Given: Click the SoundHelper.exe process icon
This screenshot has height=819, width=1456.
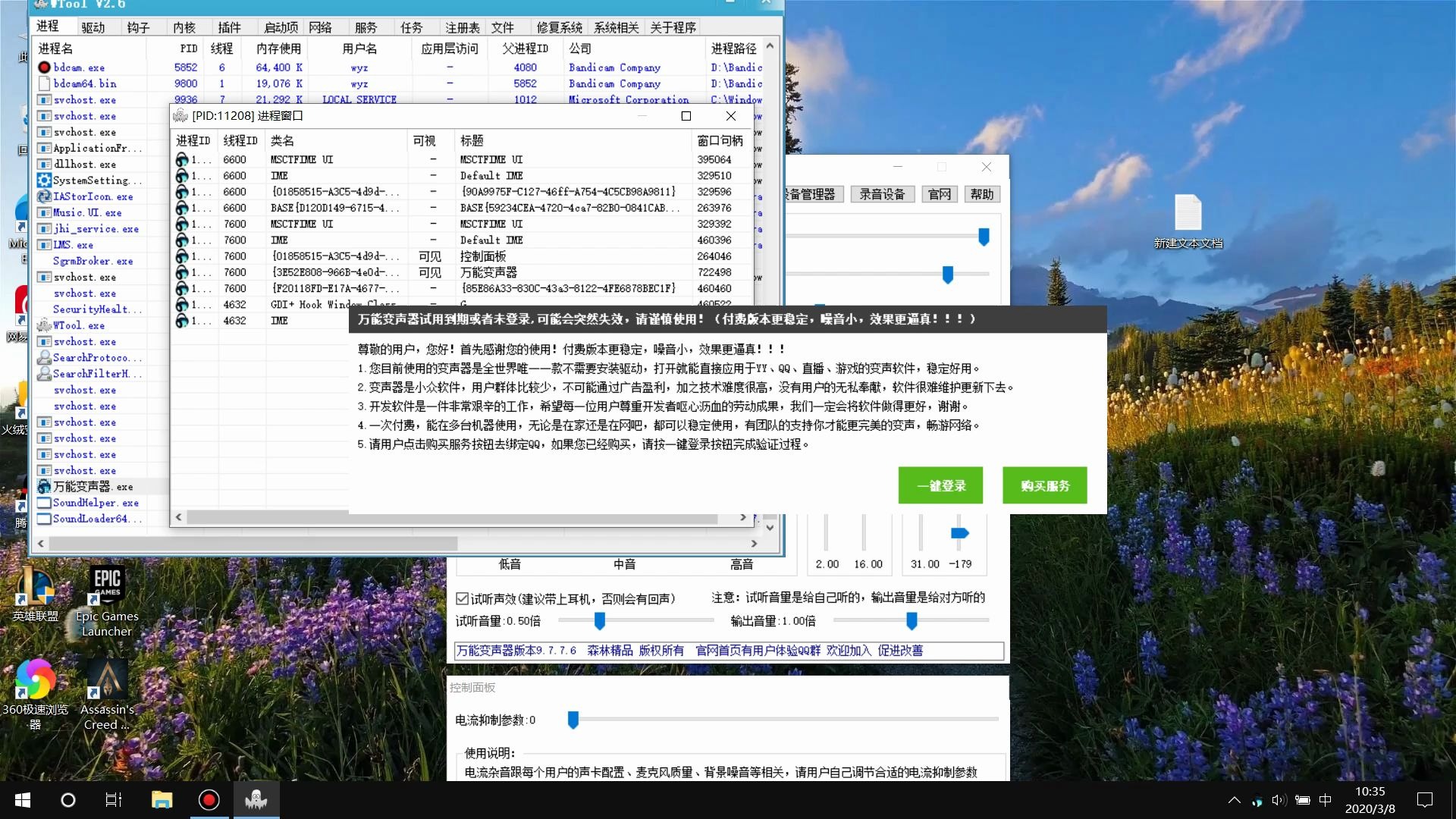Looking at the screenshot, I should [x=44, y=503].
